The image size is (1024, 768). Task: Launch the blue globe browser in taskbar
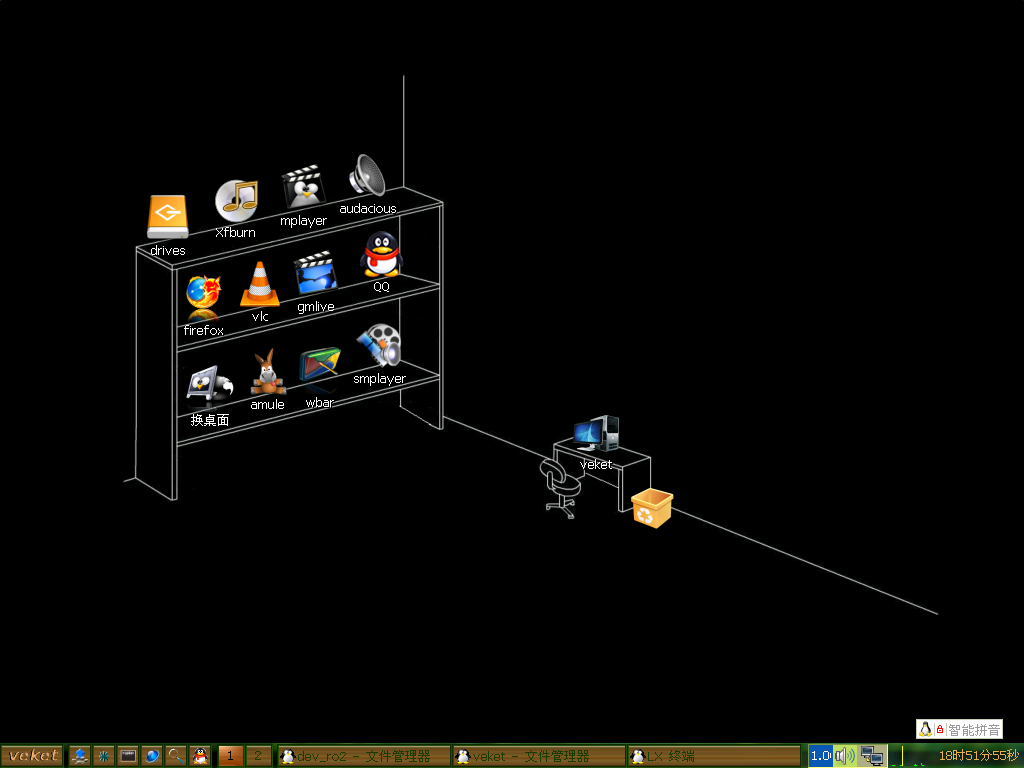[152, 756]
